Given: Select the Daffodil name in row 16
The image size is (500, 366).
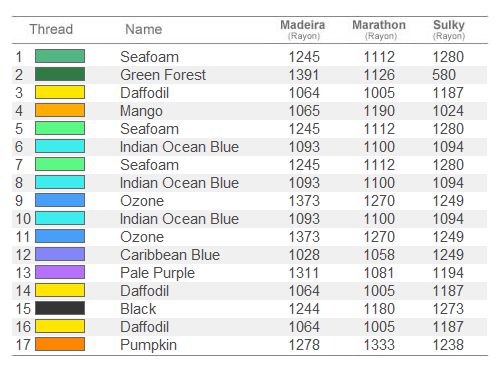Looking at the screenshot, I should 145,327.
